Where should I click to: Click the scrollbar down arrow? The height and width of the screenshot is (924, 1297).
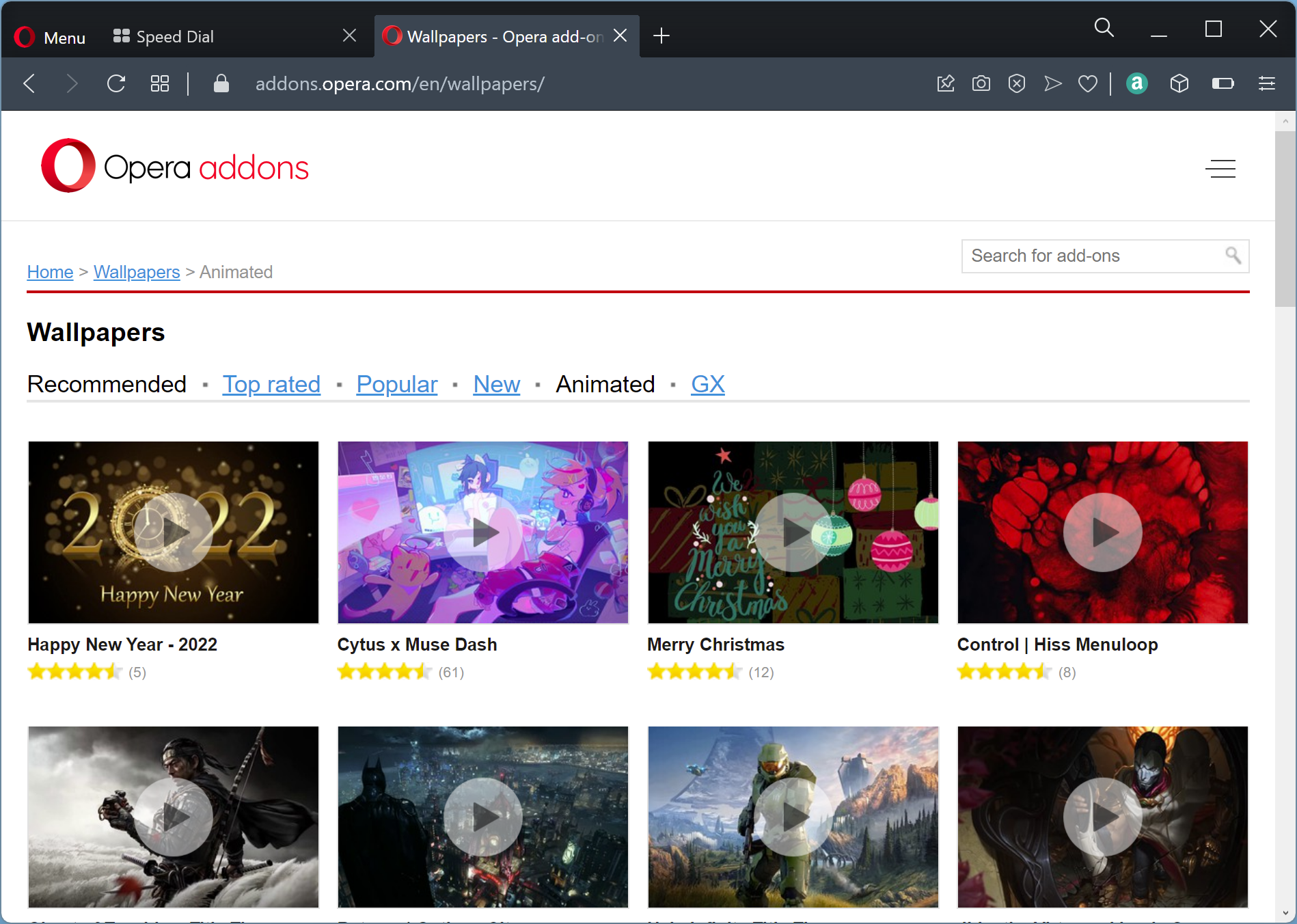1285,913
